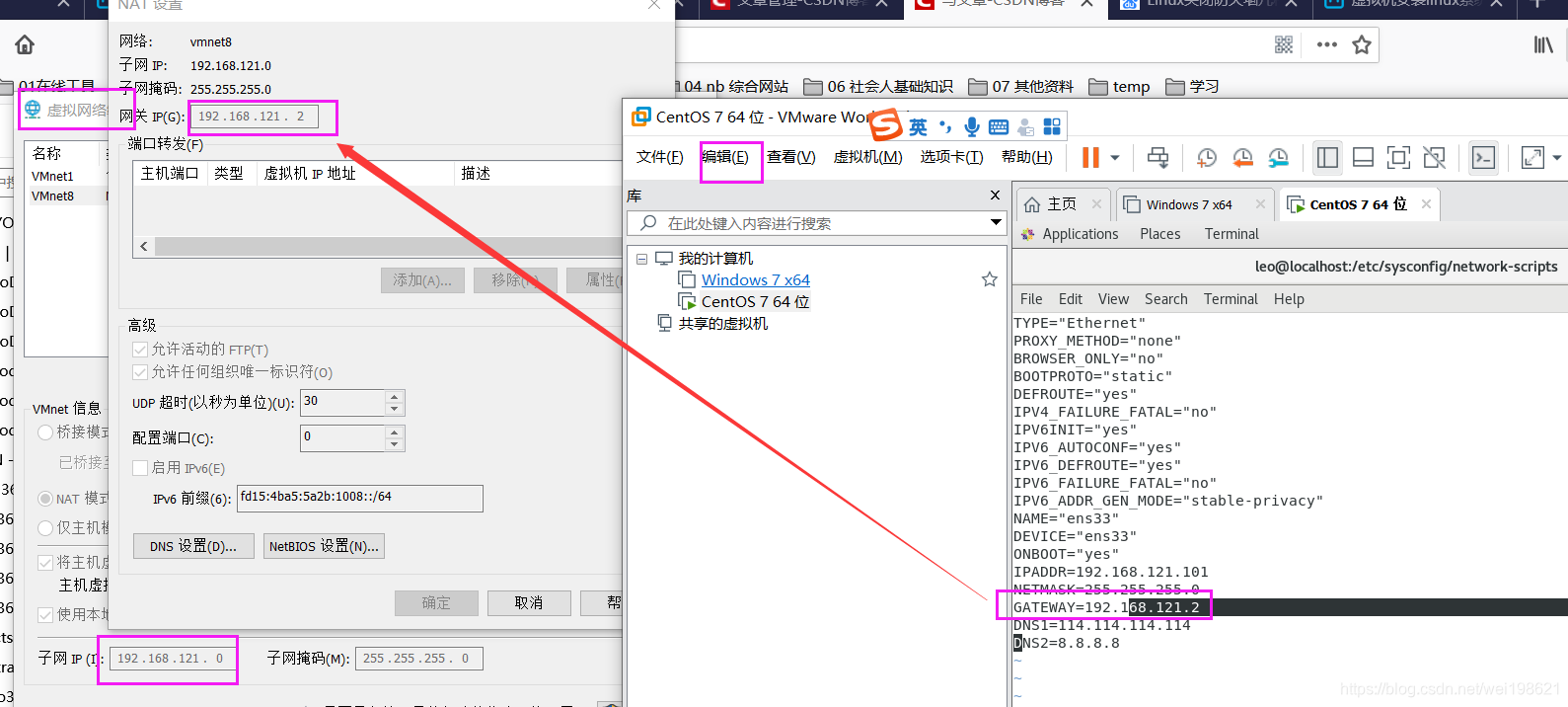Image resolution: width=1568 pixels, height=707 pixels.
Task: Favorite the VM using the star in the library
Action: tap(989, 279)
